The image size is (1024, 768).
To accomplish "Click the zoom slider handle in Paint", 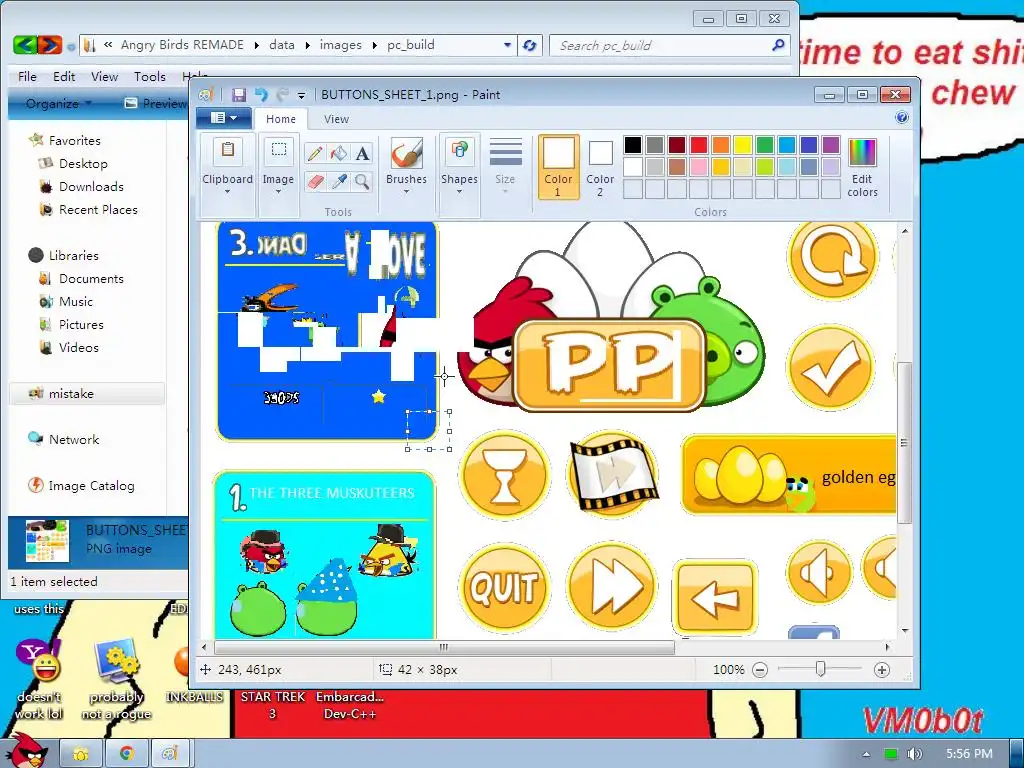I will (820, 669).
